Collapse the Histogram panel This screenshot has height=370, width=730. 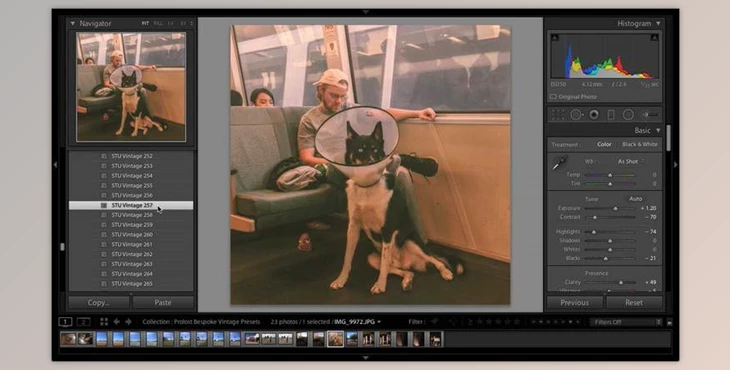point(658,23)
